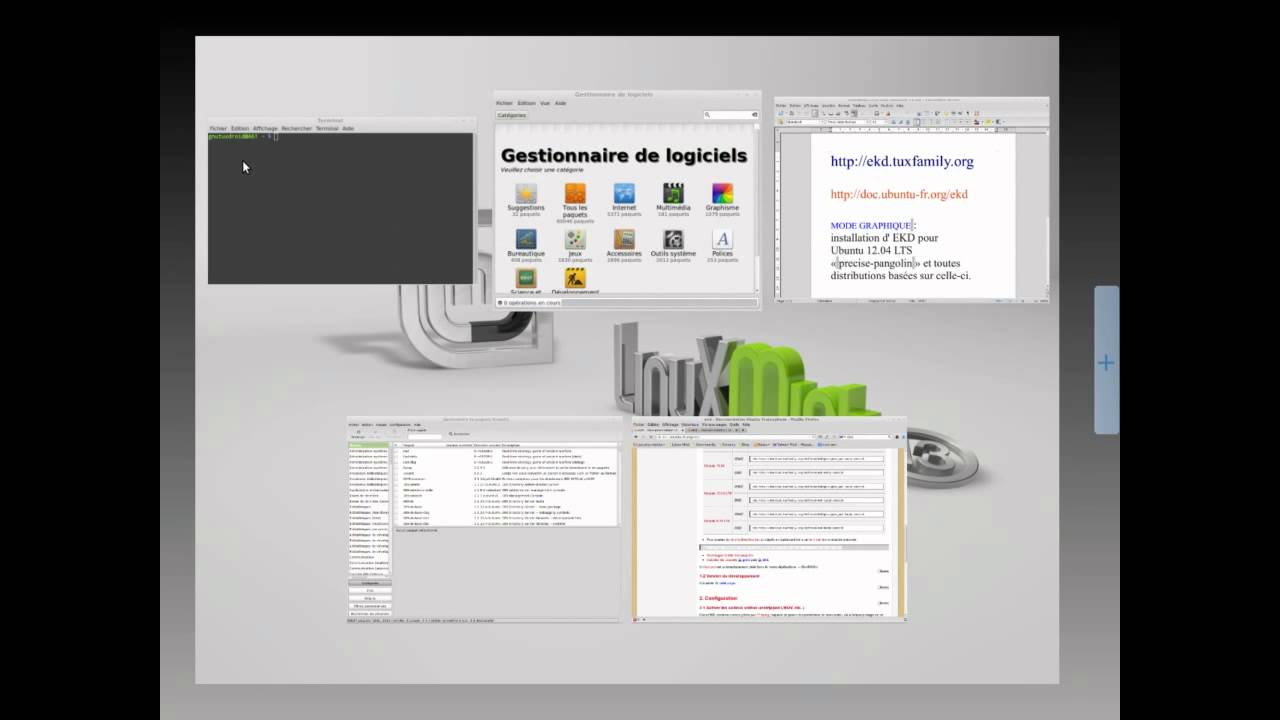Open the Internet category icon
The width and height of the screenshot is (1280, 720).
click(624, 193)
